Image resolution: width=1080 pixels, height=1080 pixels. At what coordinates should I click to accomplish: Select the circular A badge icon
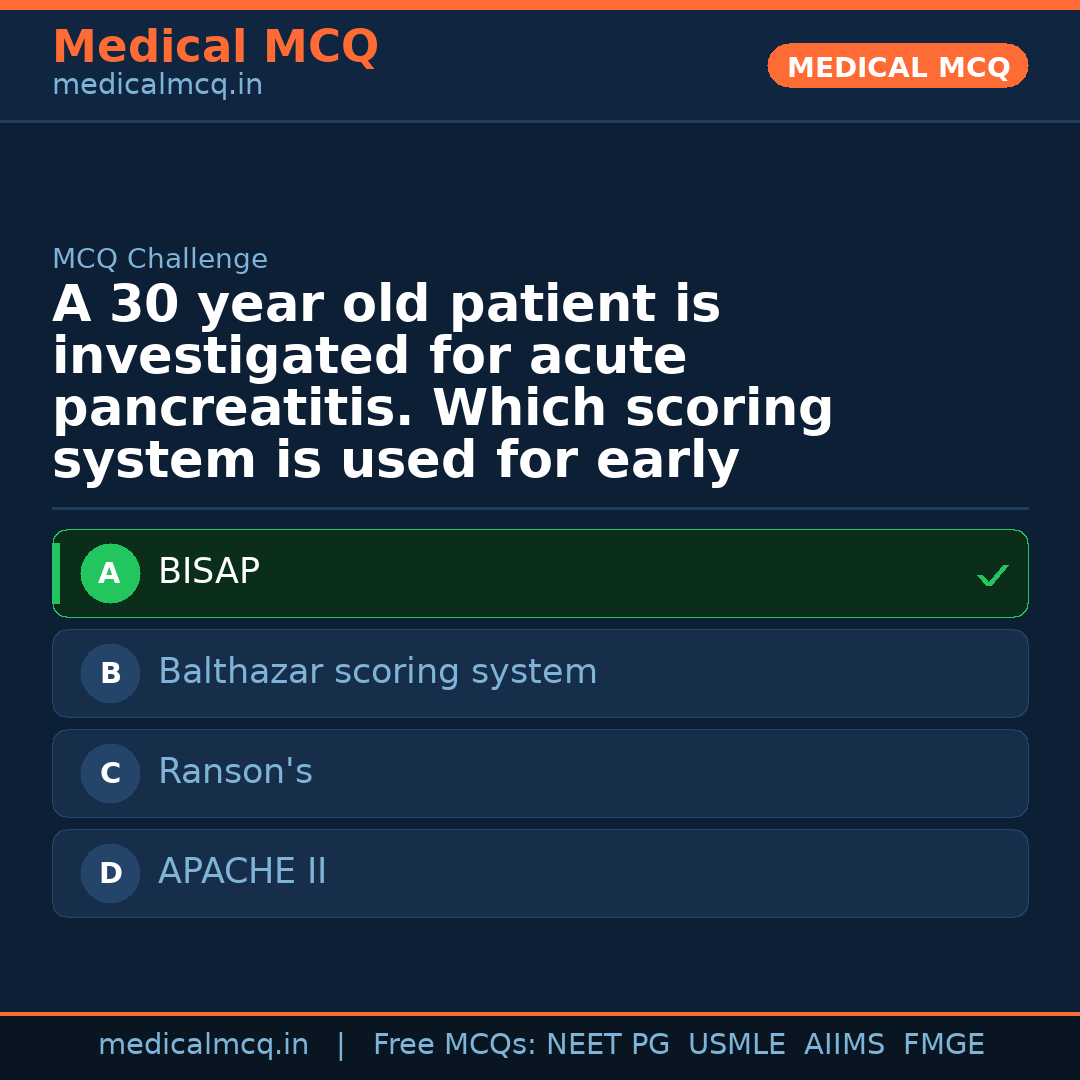[x=110, y=573]
